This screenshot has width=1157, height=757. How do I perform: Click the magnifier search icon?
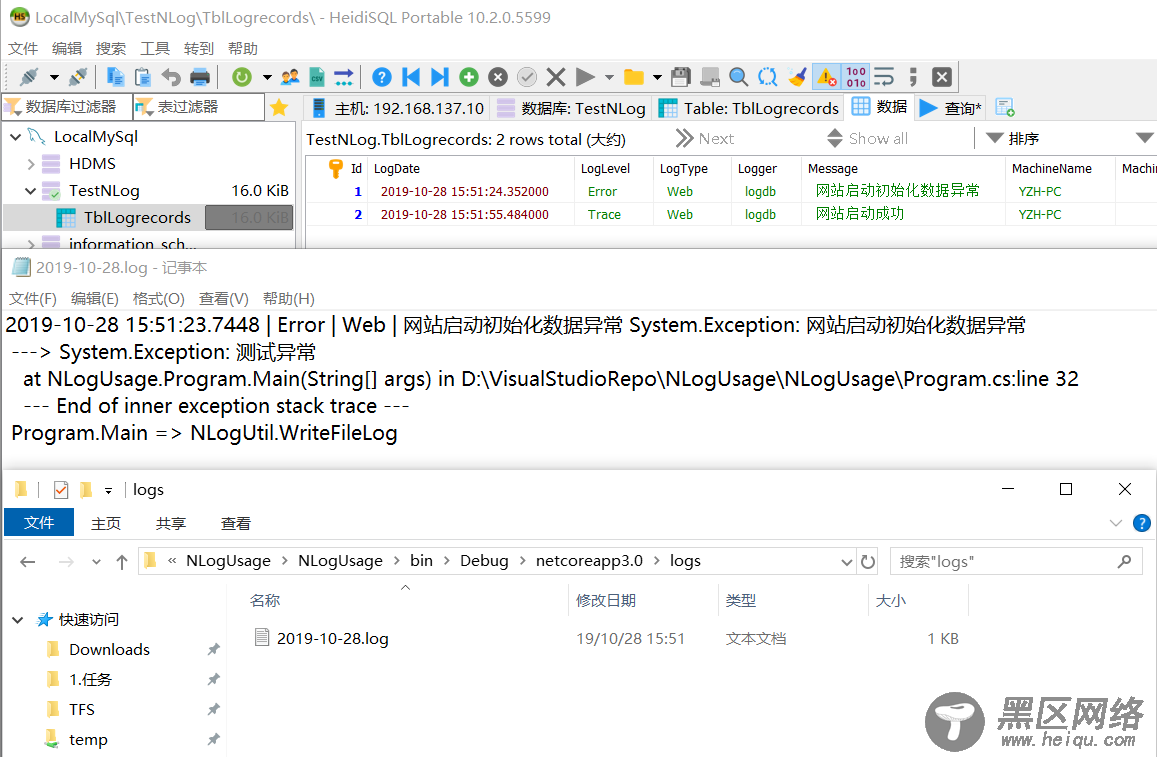pos(739,77)
